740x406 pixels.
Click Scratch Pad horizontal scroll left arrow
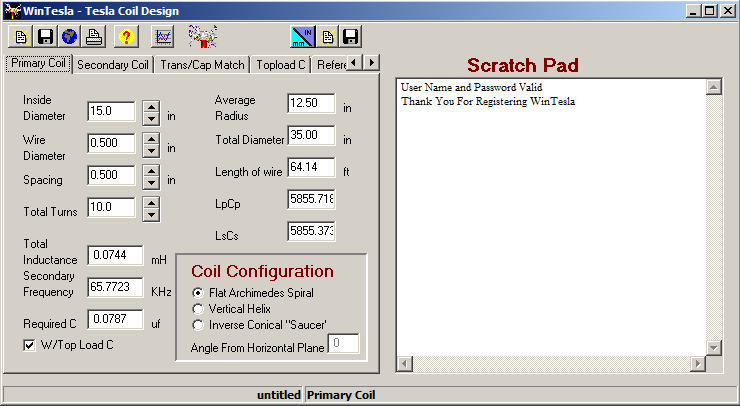point(405,364)
